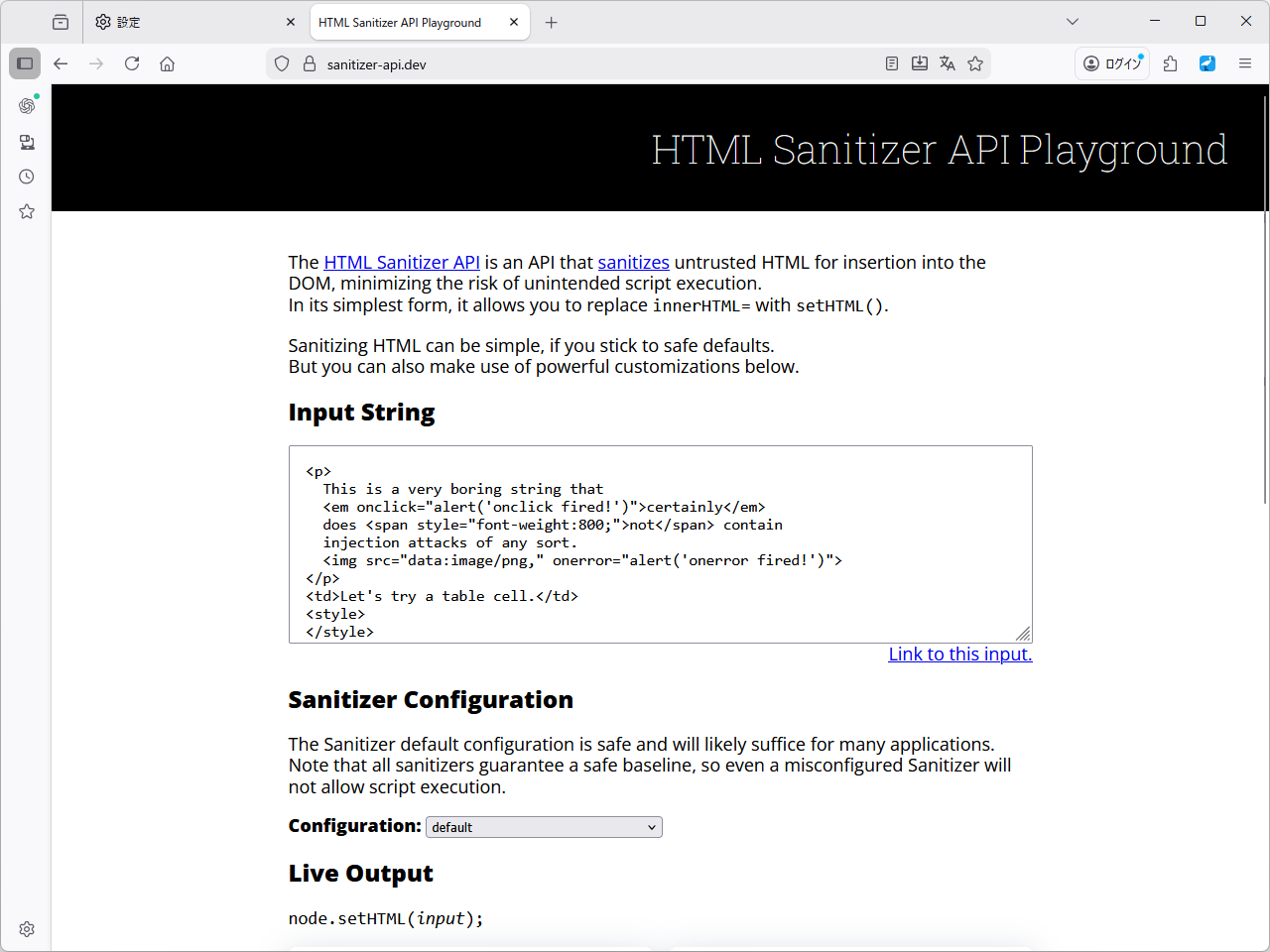The height and width of the screenshot is (952, 1270).
Task: Open the Configuration dropdown showing default
Action: (543, 826)
